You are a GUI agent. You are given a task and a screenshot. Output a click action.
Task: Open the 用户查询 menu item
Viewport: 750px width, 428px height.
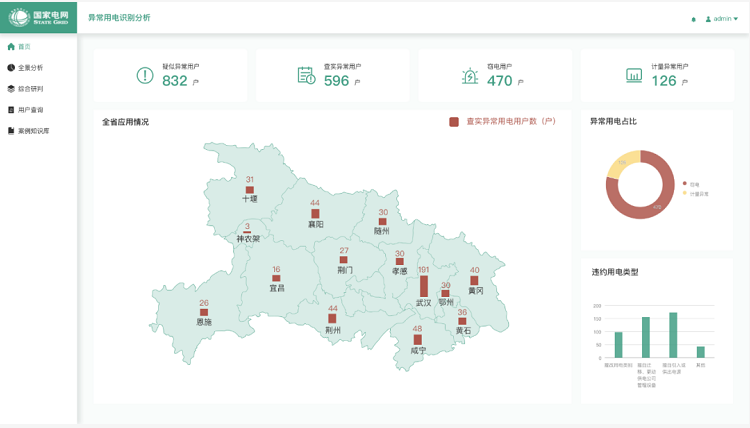pyautogui.click(x=31, y=110)
